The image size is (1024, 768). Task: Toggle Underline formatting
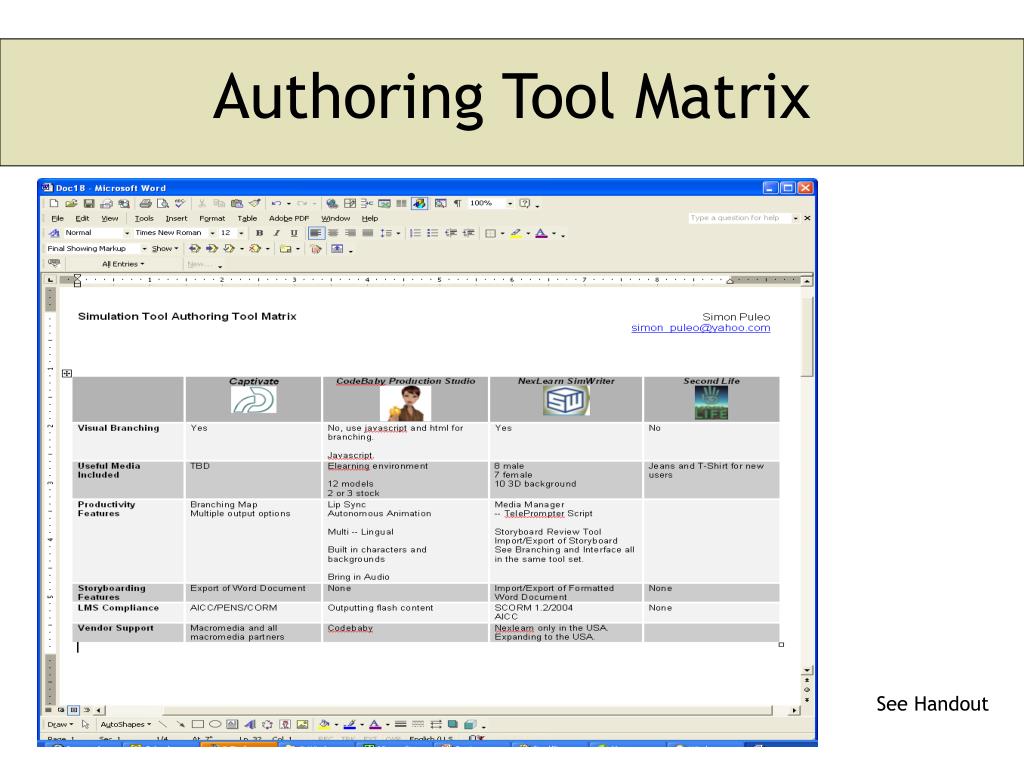coord(294,233)
